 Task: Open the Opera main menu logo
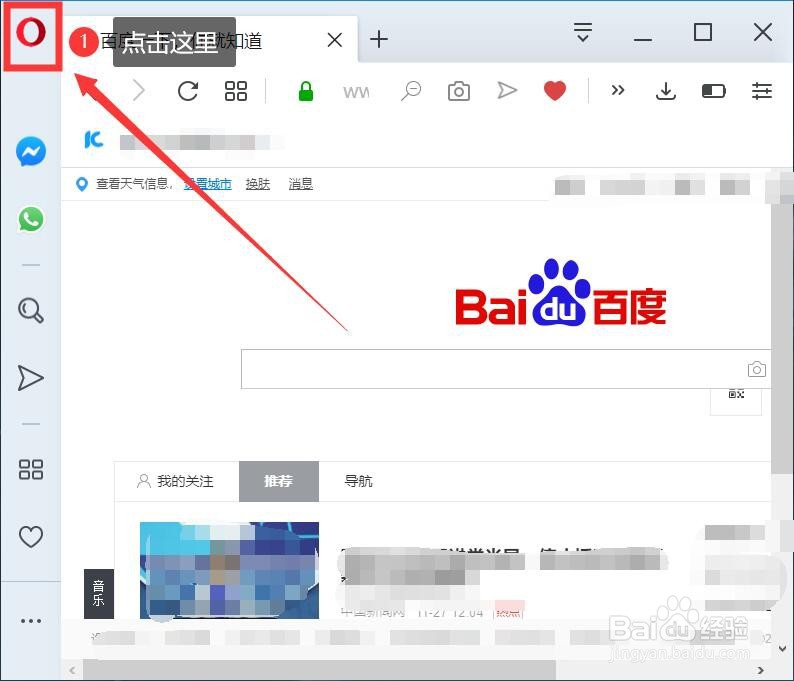coord(31,32)
